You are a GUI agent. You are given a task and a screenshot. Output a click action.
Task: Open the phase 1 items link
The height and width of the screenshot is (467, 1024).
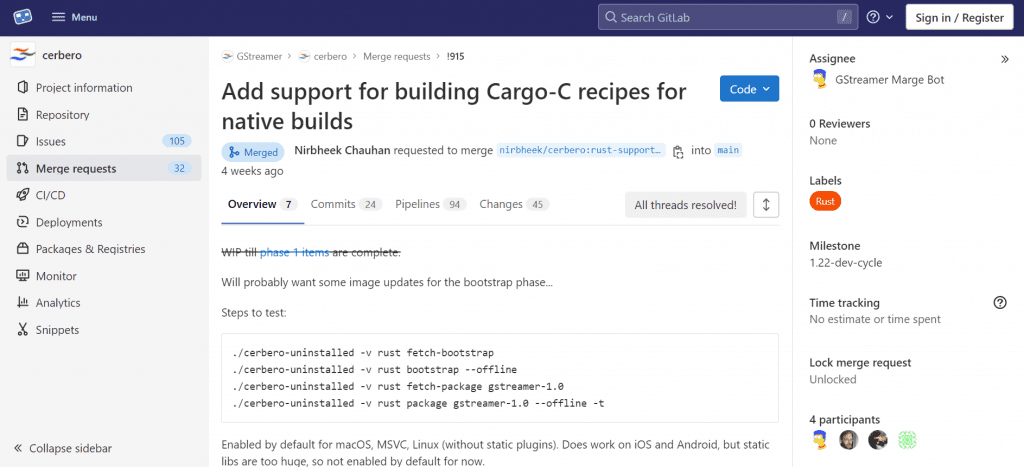coord(295,252)
